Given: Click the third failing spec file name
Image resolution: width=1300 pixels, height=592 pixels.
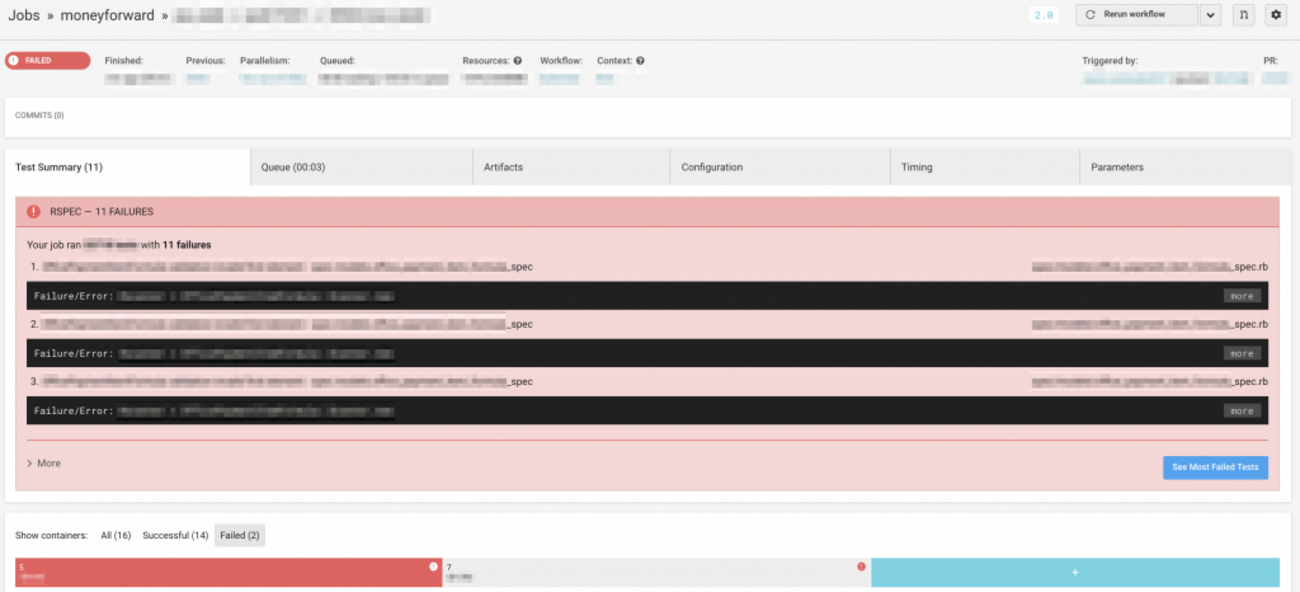Looking at the screenshot, I should [x=288, y=381].
